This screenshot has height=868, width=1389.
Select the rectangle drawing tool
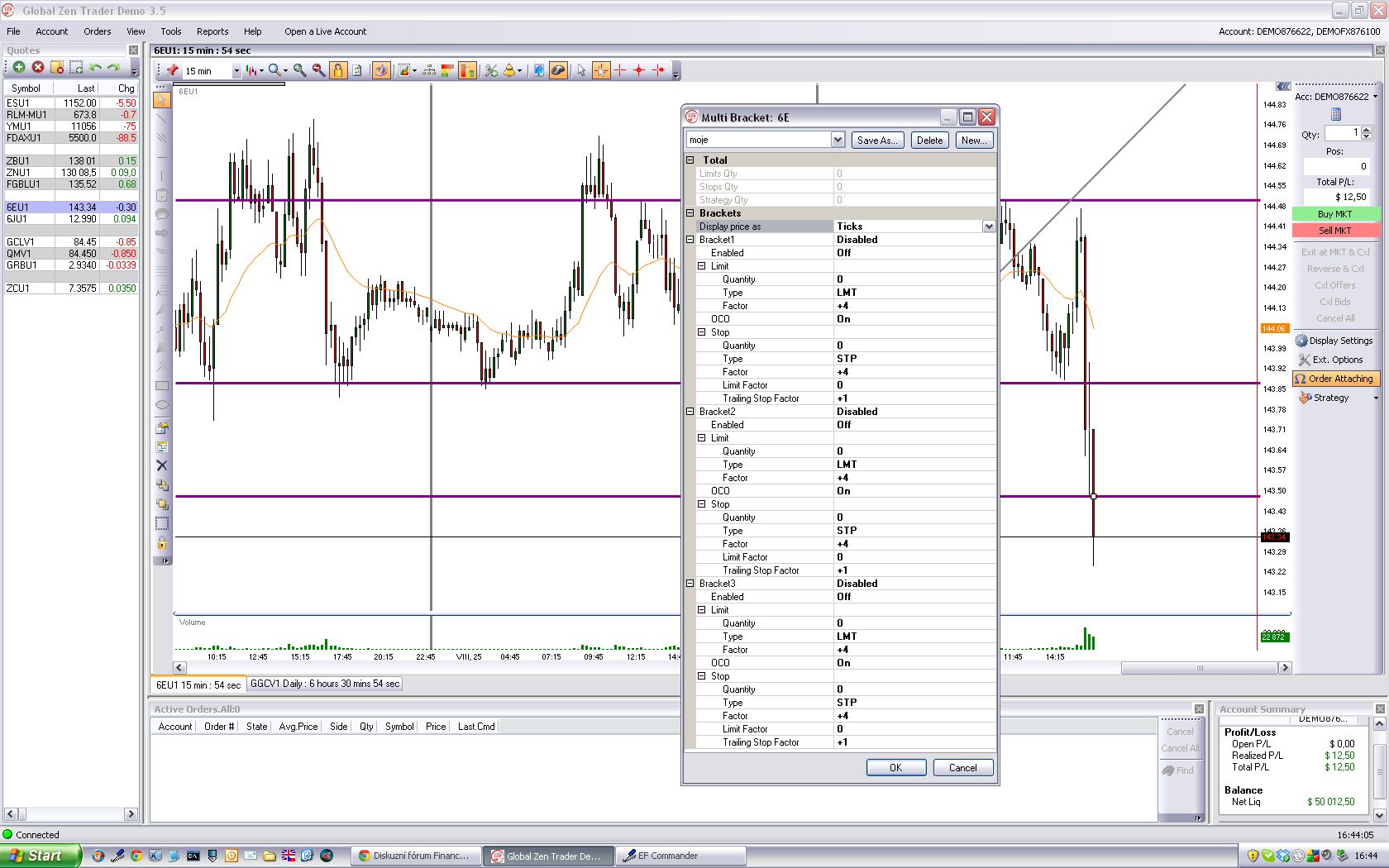coord(162,386)
